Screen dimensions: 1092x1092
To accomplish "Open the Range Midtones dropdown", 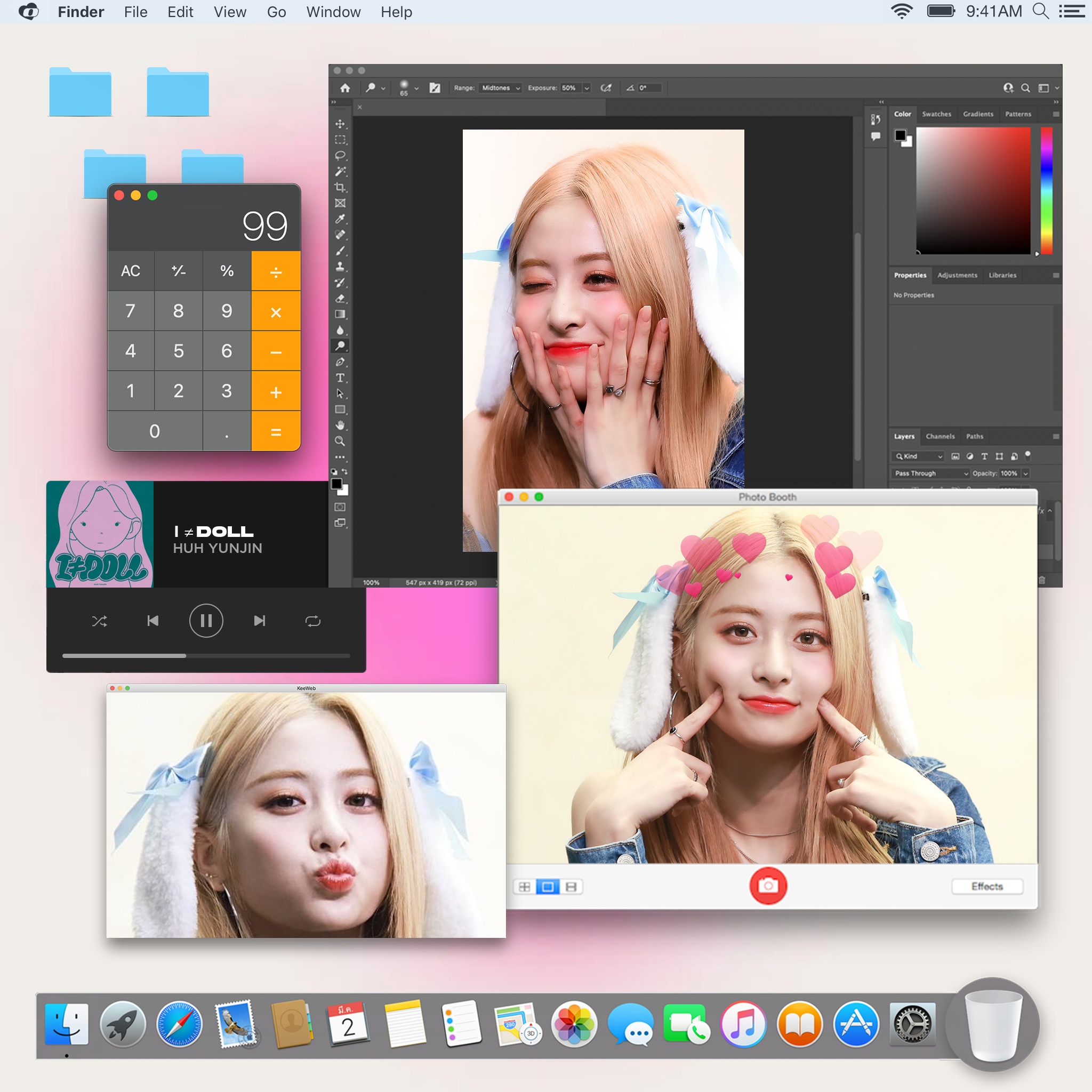I will point(500,88).
